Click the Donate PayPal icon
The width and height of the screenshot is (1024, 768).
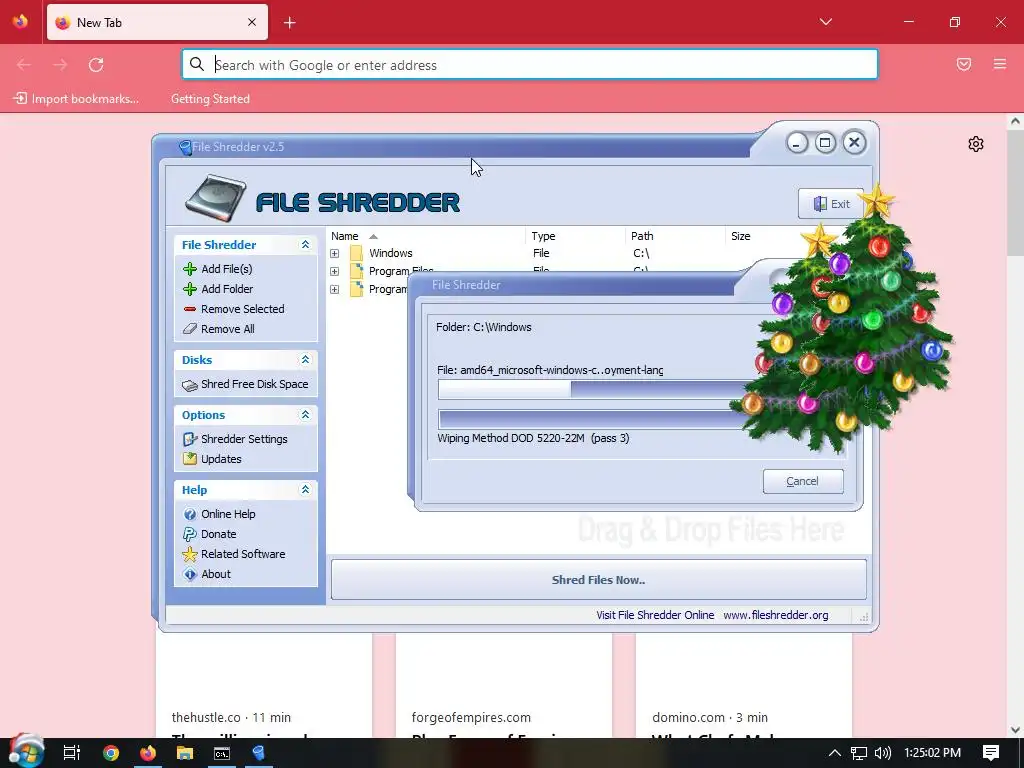coord(190,534)
